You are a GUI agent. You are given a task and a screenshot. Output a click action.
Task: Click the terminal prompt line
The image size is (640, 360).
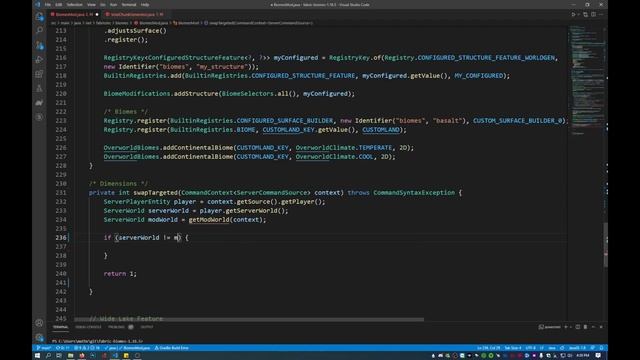98,341
